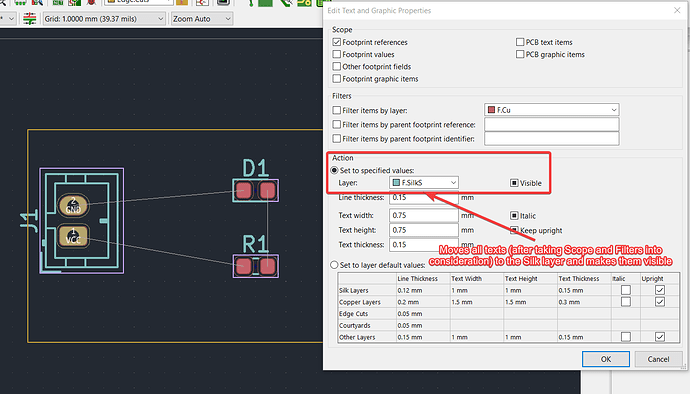
Task: Click the VCC pad of connector J1
Action: pos(73,236)
